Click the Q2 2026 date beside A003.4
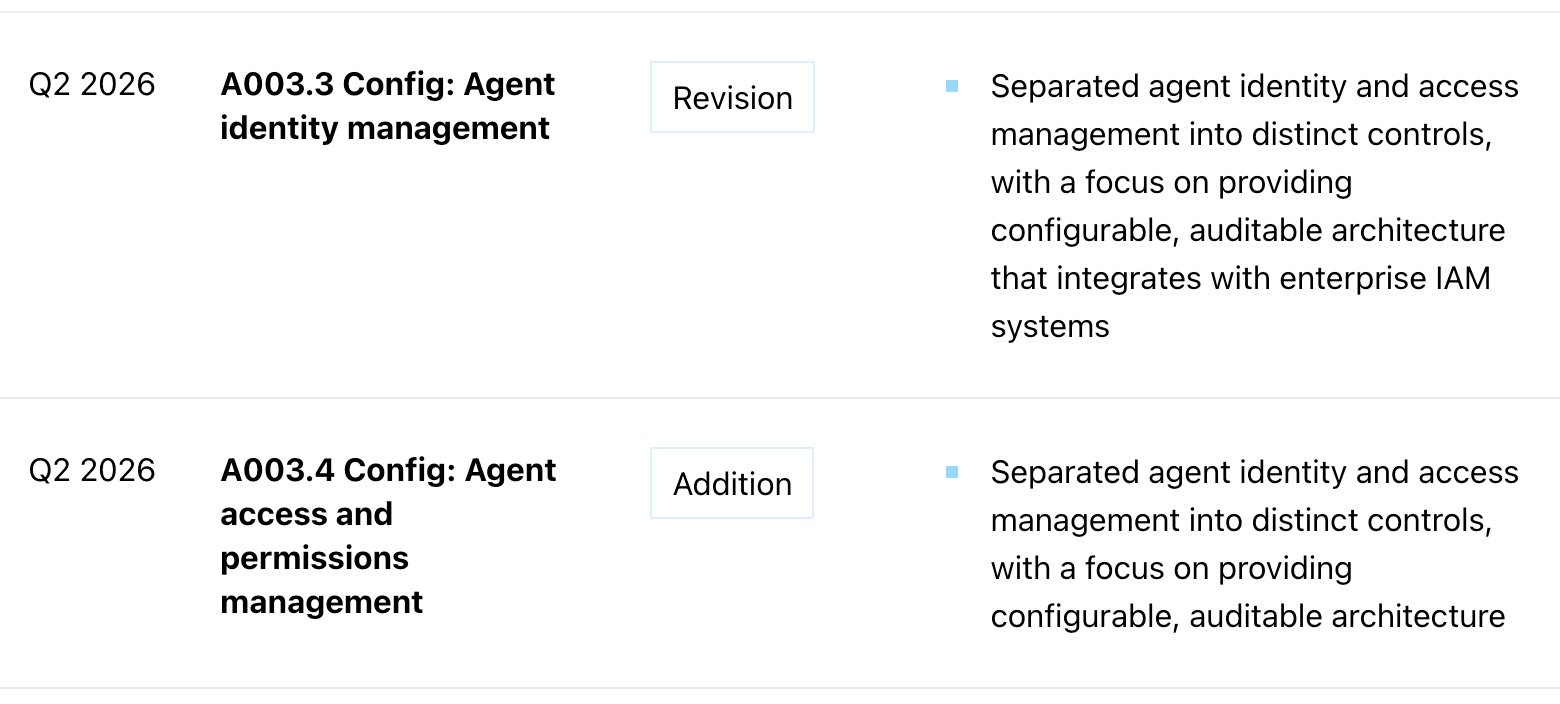Viewport: 1560px width, 704px height. (92, 470)
